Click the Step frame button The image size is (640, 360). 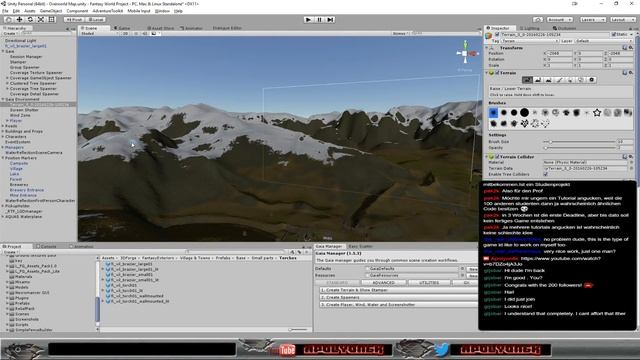coord(330,20)
